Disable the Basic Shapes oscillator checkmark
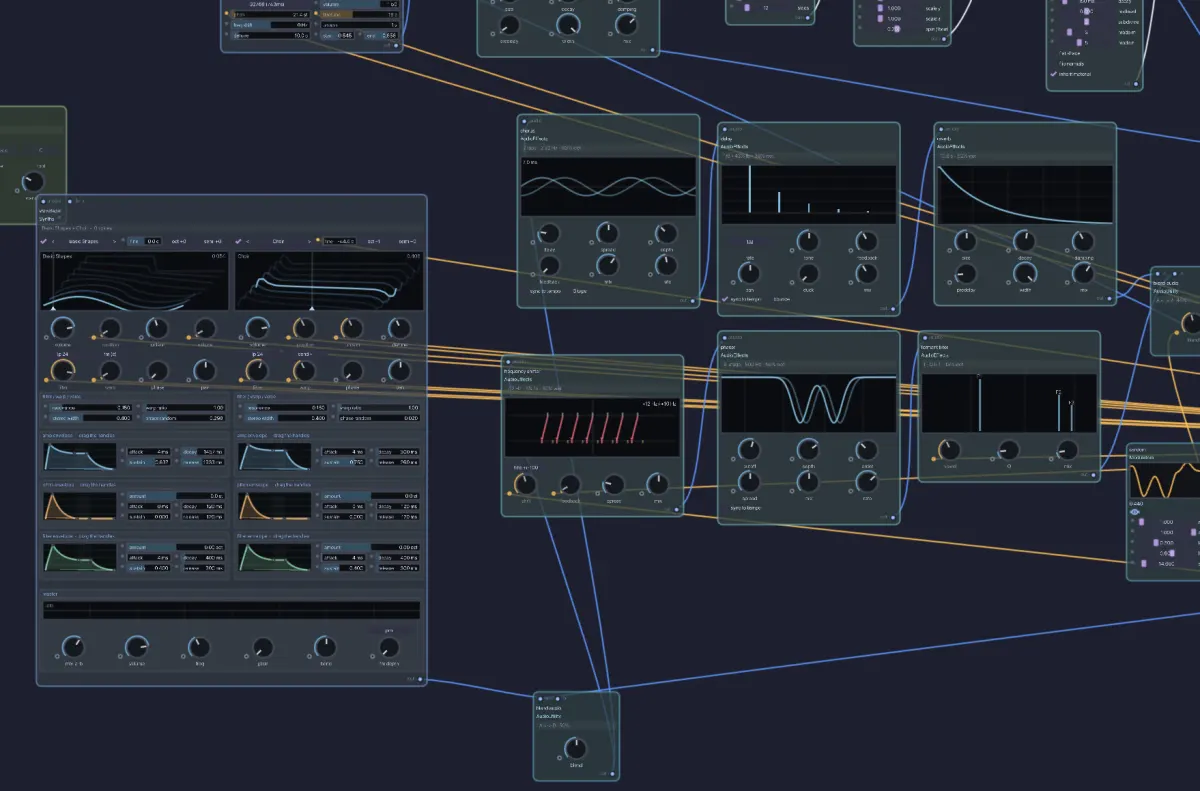The width and height of the screenshot is (1200, 791). pos(43,241)
